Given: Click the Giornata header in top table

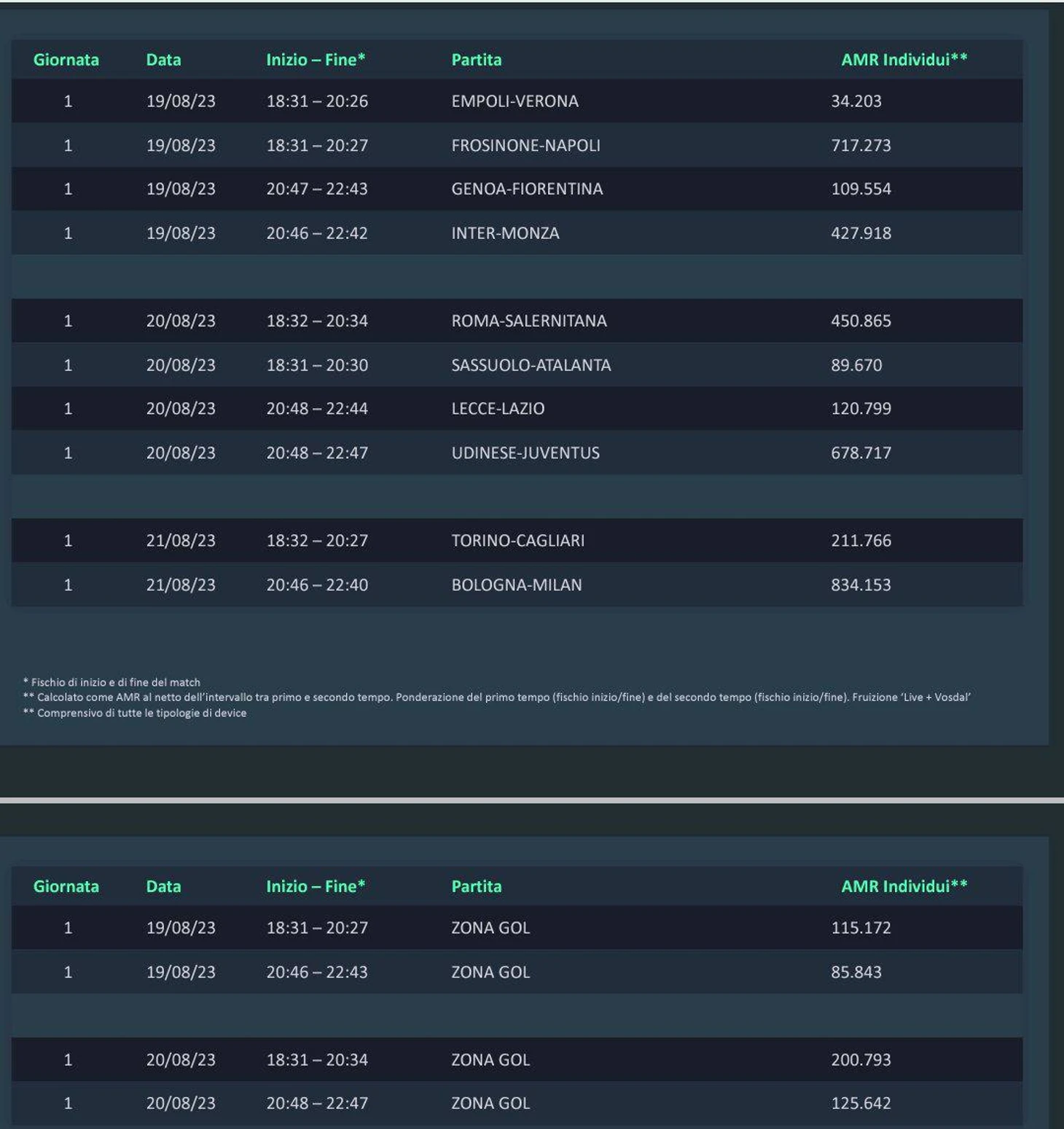Looking at the screenshot, I should pos(66,60).
